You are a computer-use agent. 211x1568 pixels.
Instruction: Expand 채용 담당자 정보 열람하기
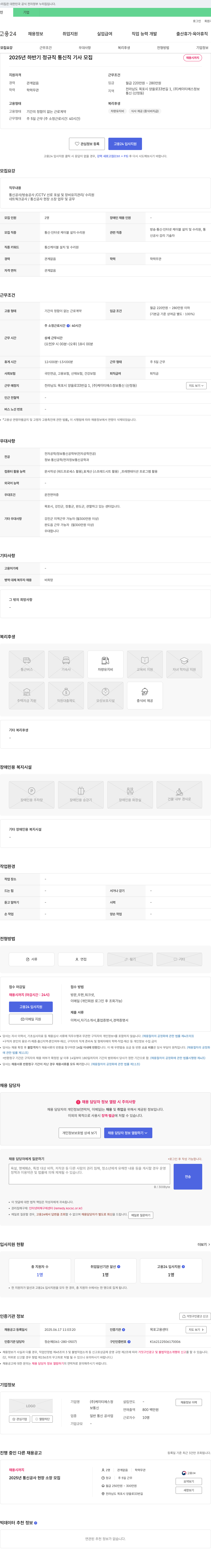tap(128, 1133)
